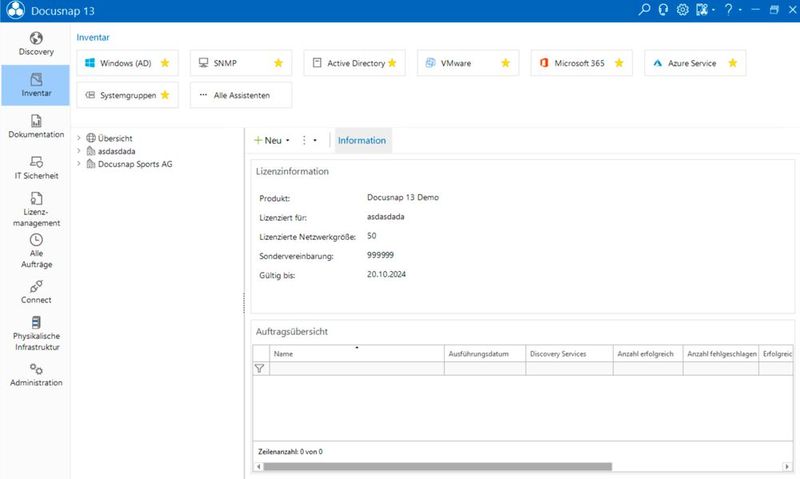Open the Connect module
The width and height of the screenshot is (800, 479).
pyautogui.click(x=35, y=292)
